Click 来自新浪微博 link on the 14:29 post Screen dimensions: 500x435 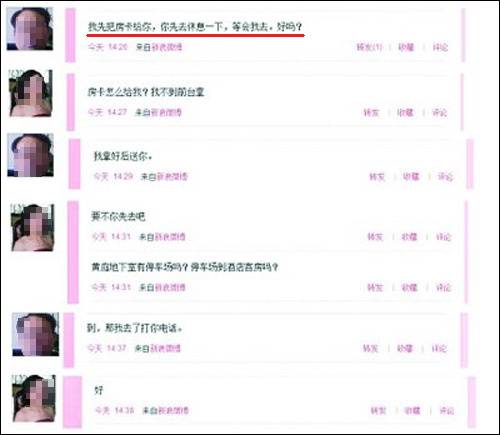click(x=164, y=176)
